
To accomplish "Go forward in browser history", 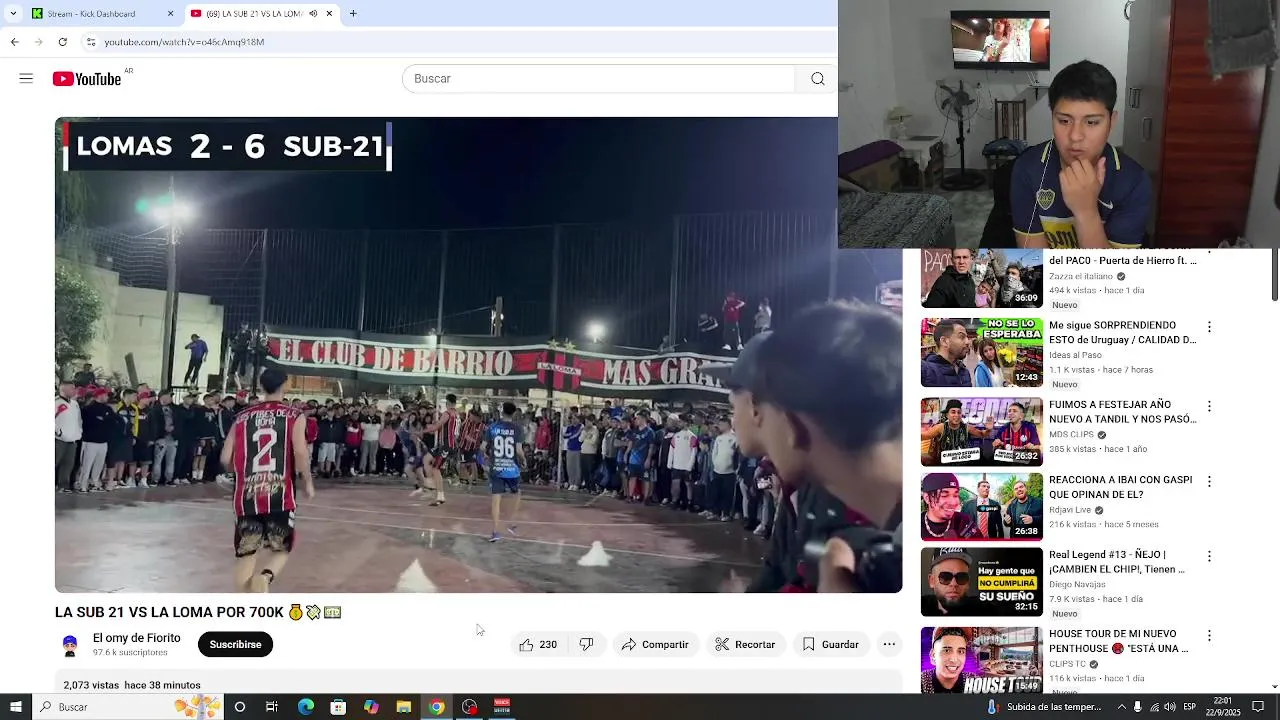I will pos(38,42).
